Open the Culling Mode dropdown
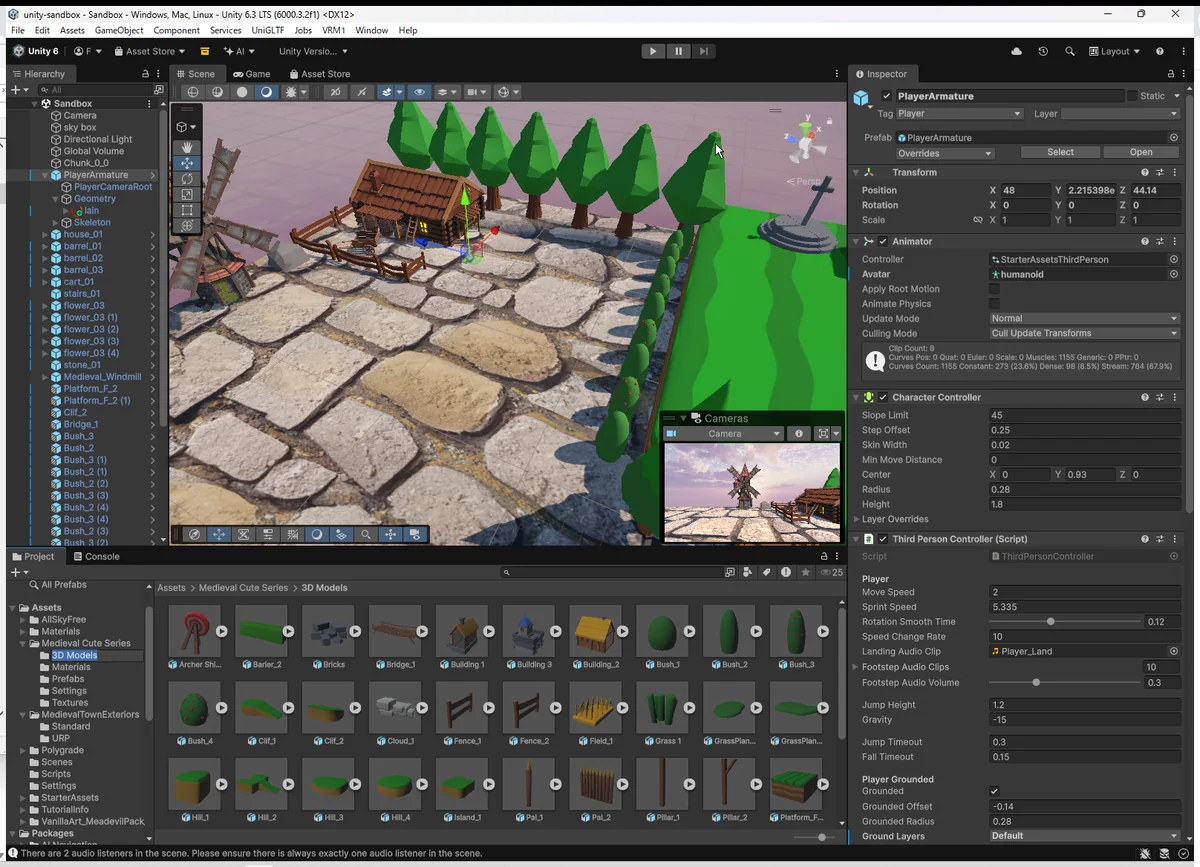The height and width of the screenshot is (867, 1200). point(1084,333)
